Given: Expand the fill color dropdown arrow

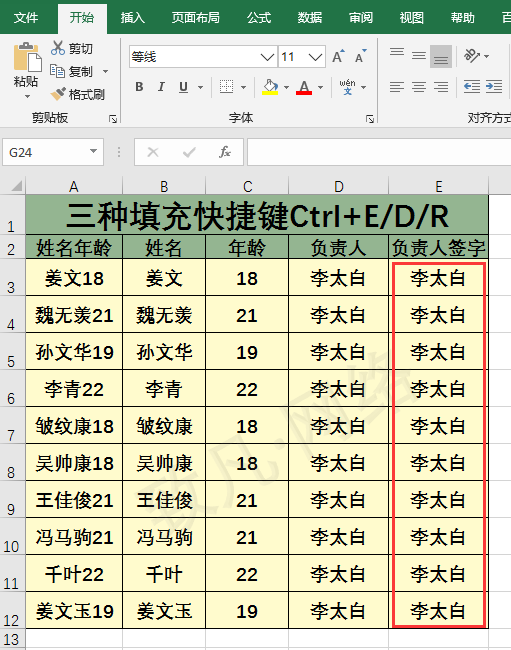Looking at the screenshot, I should 286,87.
